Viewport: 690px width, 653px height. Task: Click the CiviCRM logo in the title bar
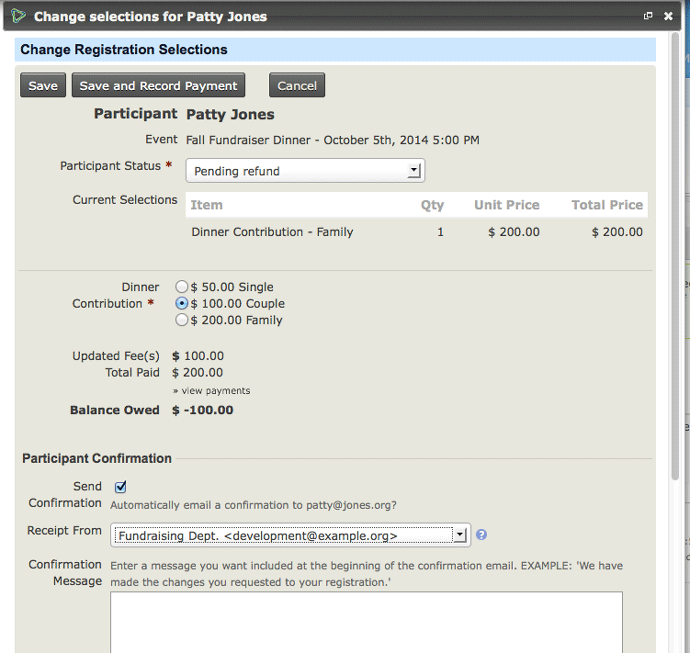point(18,16)
